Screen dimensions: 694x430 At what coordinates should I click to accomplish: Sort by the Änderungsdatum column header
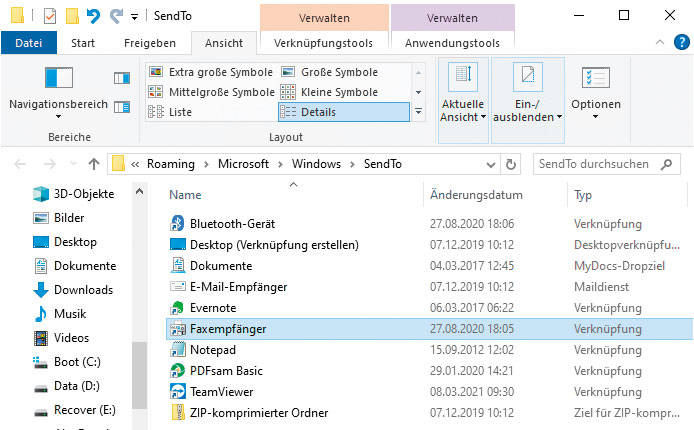pyautogui.click(x=475, y=195)
